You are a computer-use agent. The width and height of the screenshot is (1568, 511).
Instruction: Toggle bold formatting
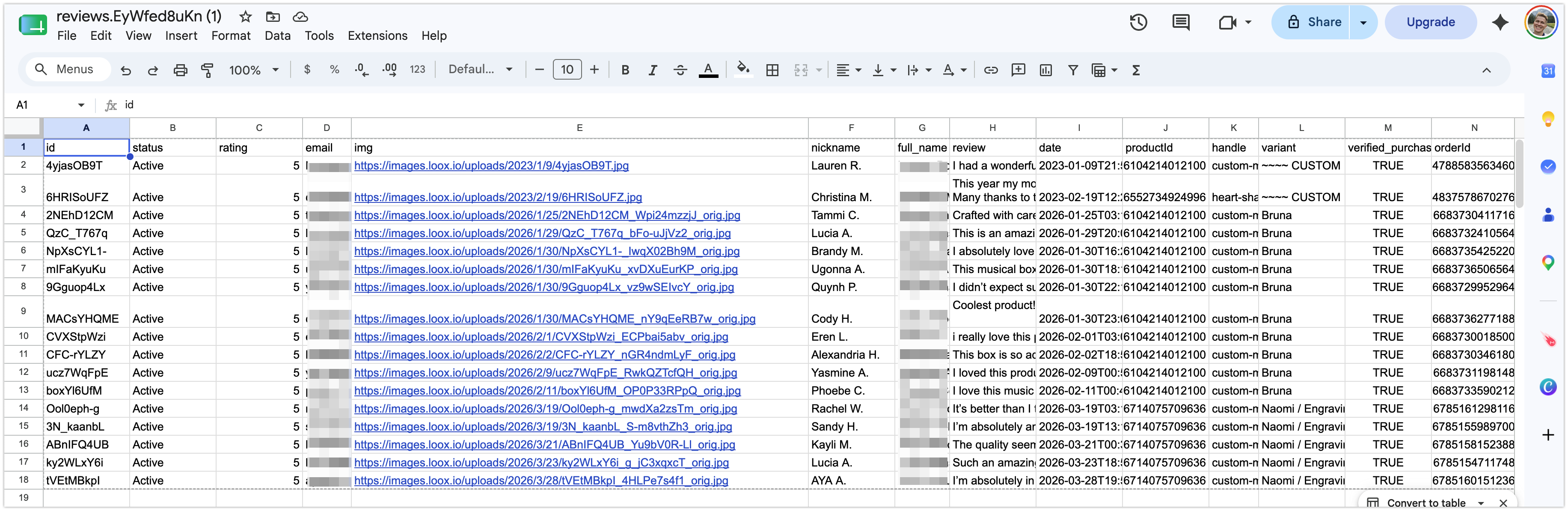[624, 70]
